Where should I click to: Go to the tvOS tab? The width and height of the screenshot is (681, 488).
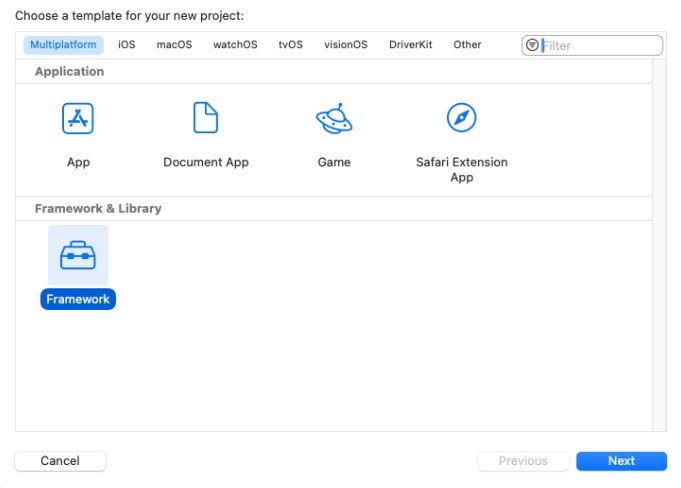(290, 45)
